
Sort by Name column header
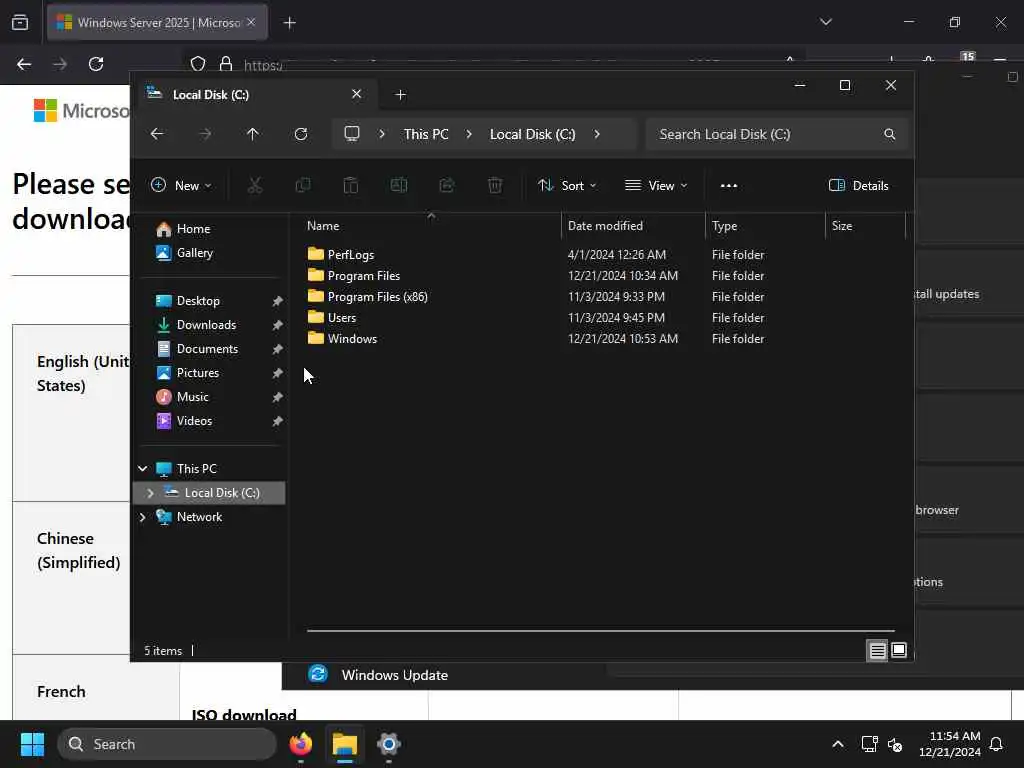(x=431, y=225)
